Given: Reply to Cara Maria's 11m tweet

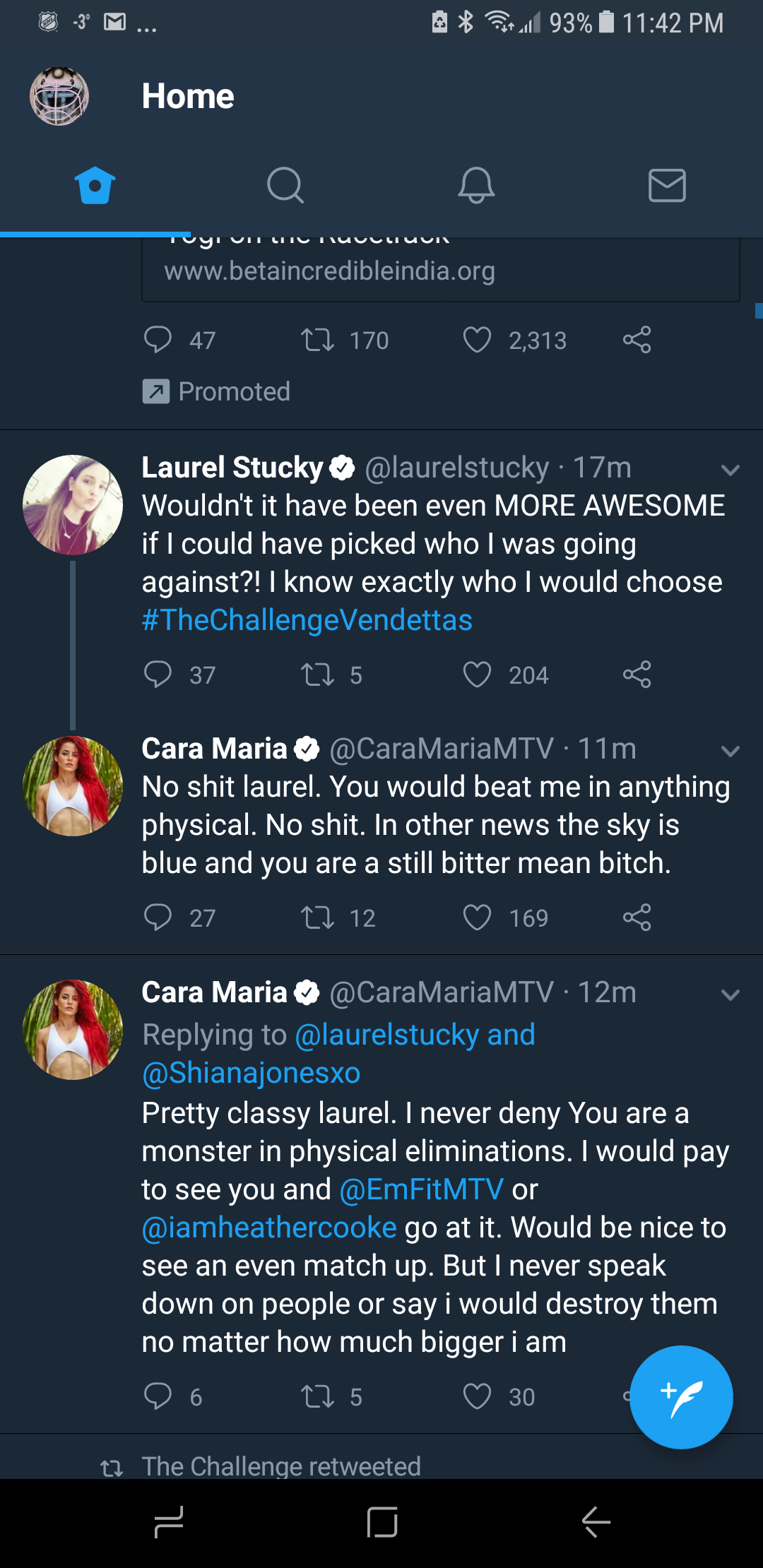Looking at the screenshot, I should (x=158, y=917).
